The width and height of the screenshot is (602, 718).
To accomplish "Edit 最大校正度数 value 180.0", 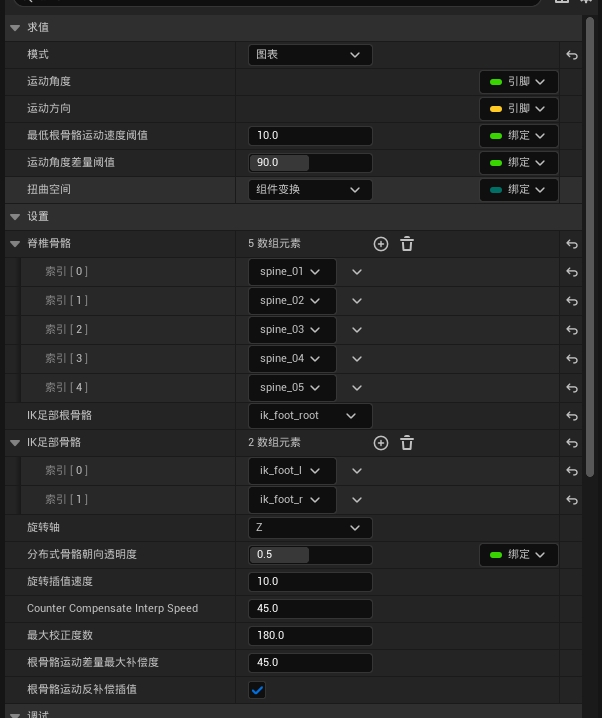I will click(310, 636).
